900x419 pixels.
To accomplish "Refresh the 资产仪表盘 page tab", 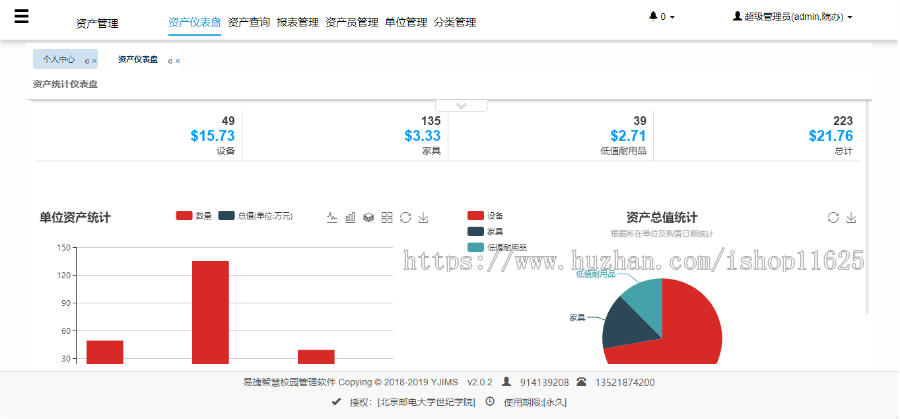I will pos(170,61).
